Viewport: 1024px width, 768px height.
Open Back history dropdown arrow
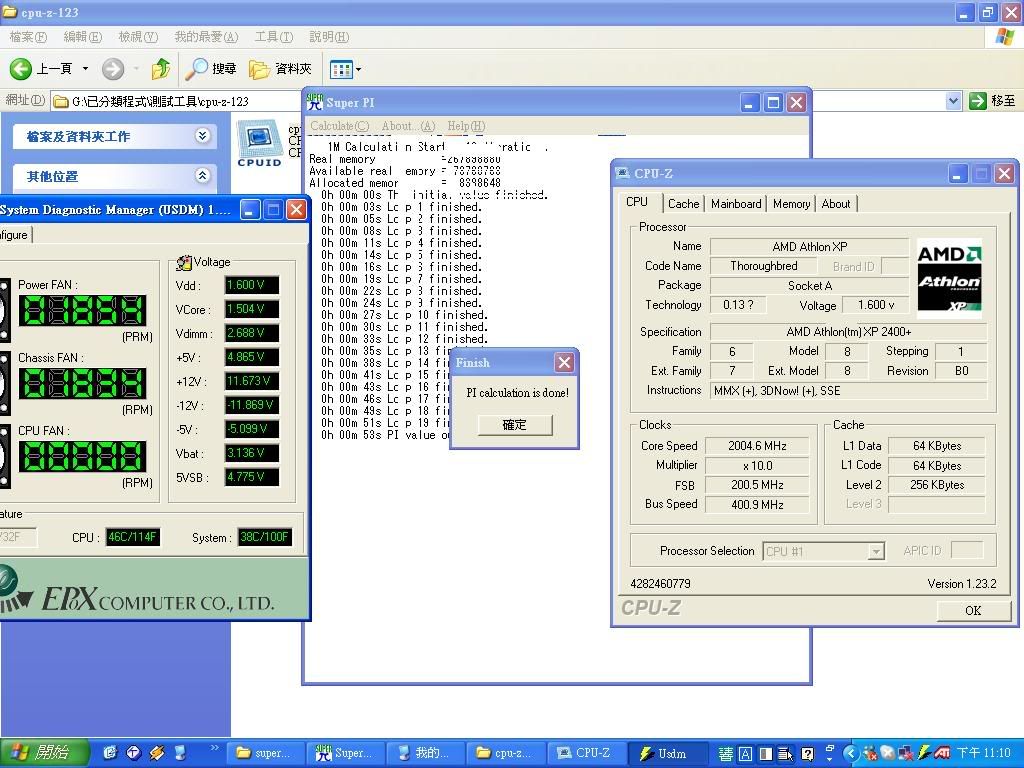tap(85, 69)
